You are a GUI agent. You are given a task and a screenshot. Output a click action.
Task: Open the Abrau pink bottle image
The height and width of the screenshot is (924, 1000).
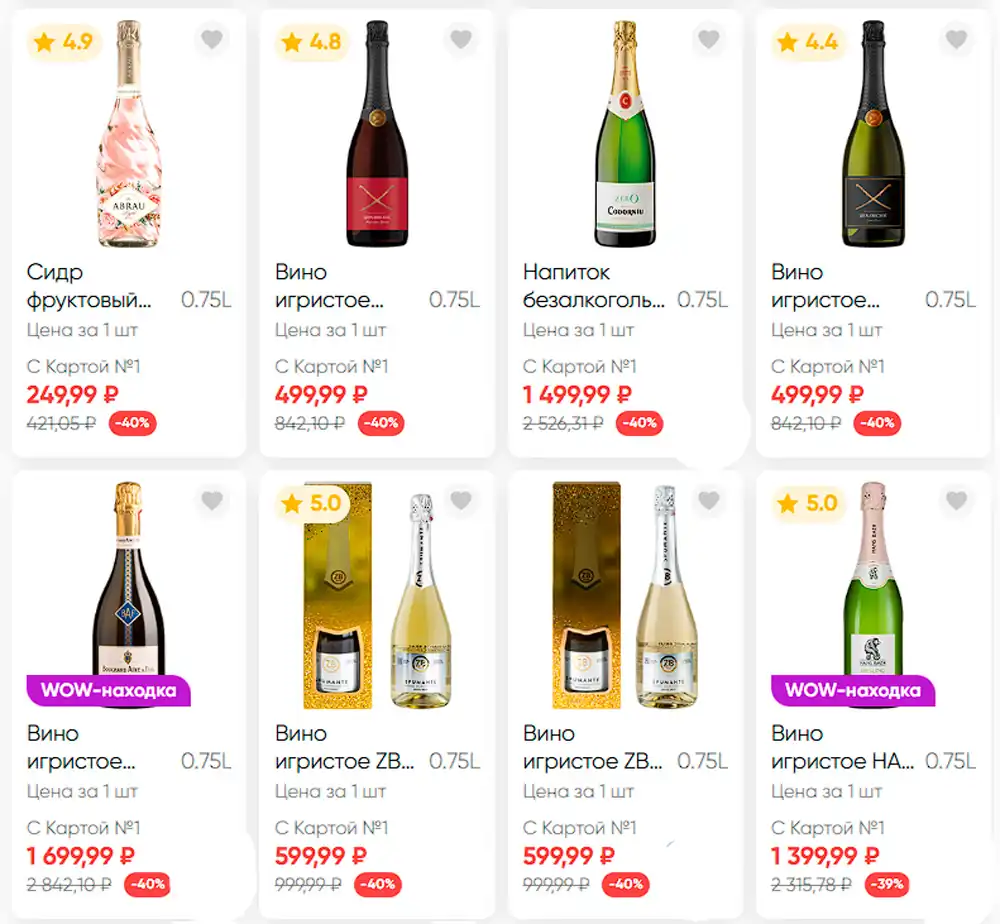pyautogui.click(x=128, y=135)
